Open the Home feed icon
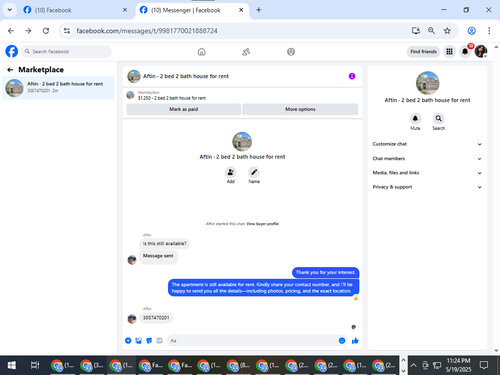The width and height of the screenshot is (500, 375). (202, 52)
